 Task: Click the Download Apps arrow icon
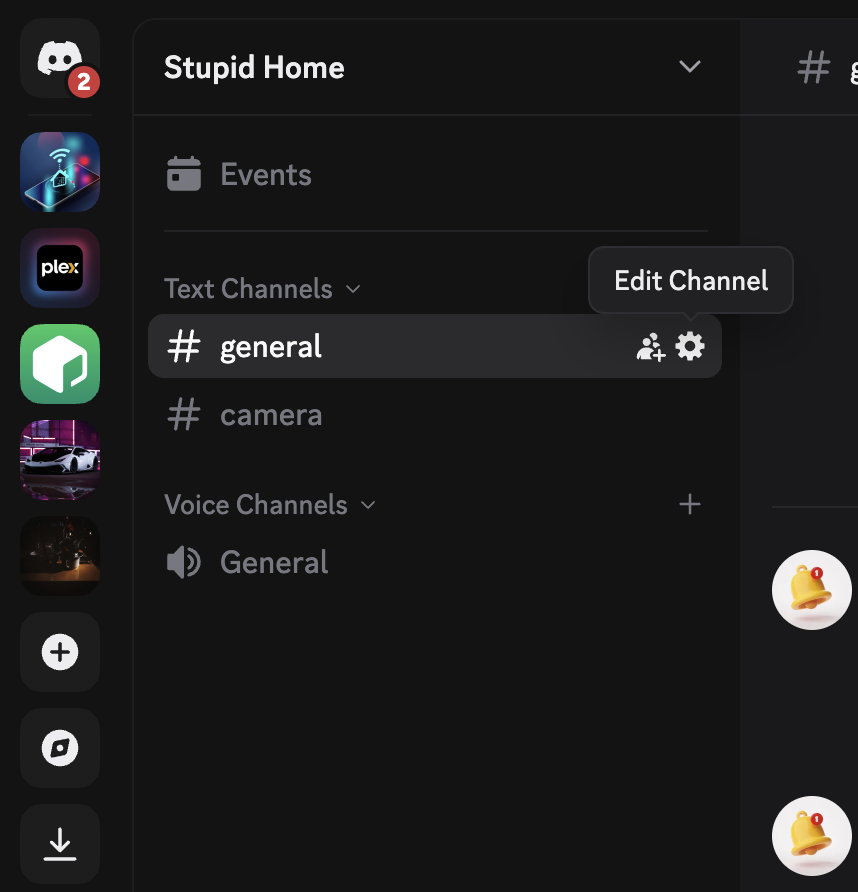60,844
